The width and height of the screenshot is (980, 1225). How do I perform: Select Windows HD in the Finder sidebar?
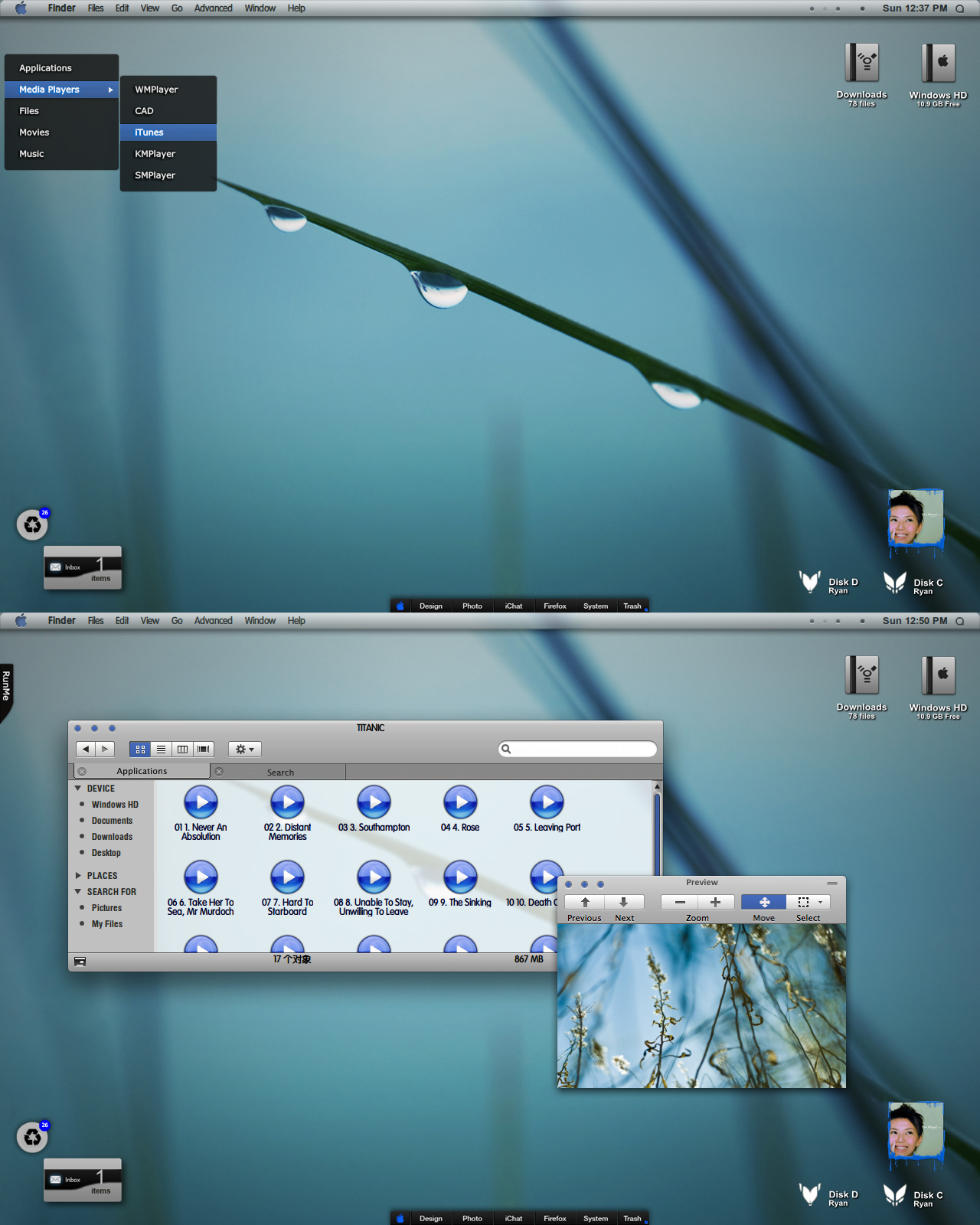[x=115, y=805]
